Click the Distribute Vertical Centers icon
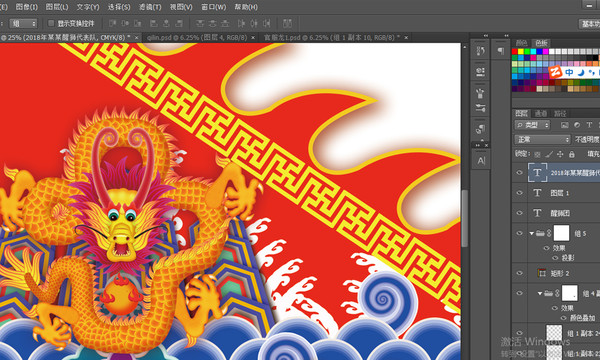600x360 pixels. 212,23
